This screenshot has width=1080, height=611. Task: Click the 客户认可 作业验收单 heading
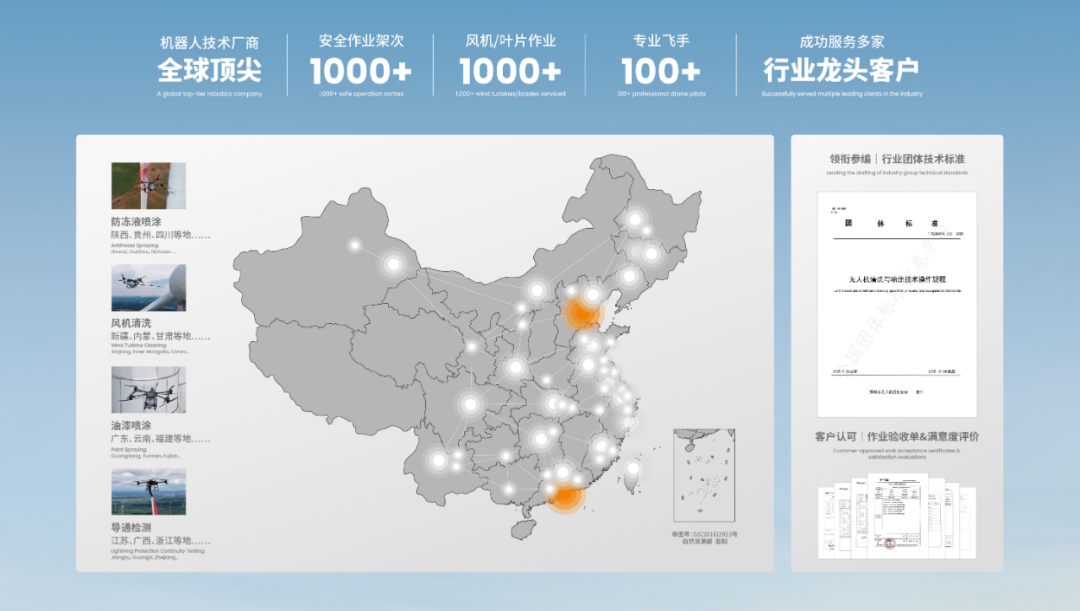[x=896, y=437]
